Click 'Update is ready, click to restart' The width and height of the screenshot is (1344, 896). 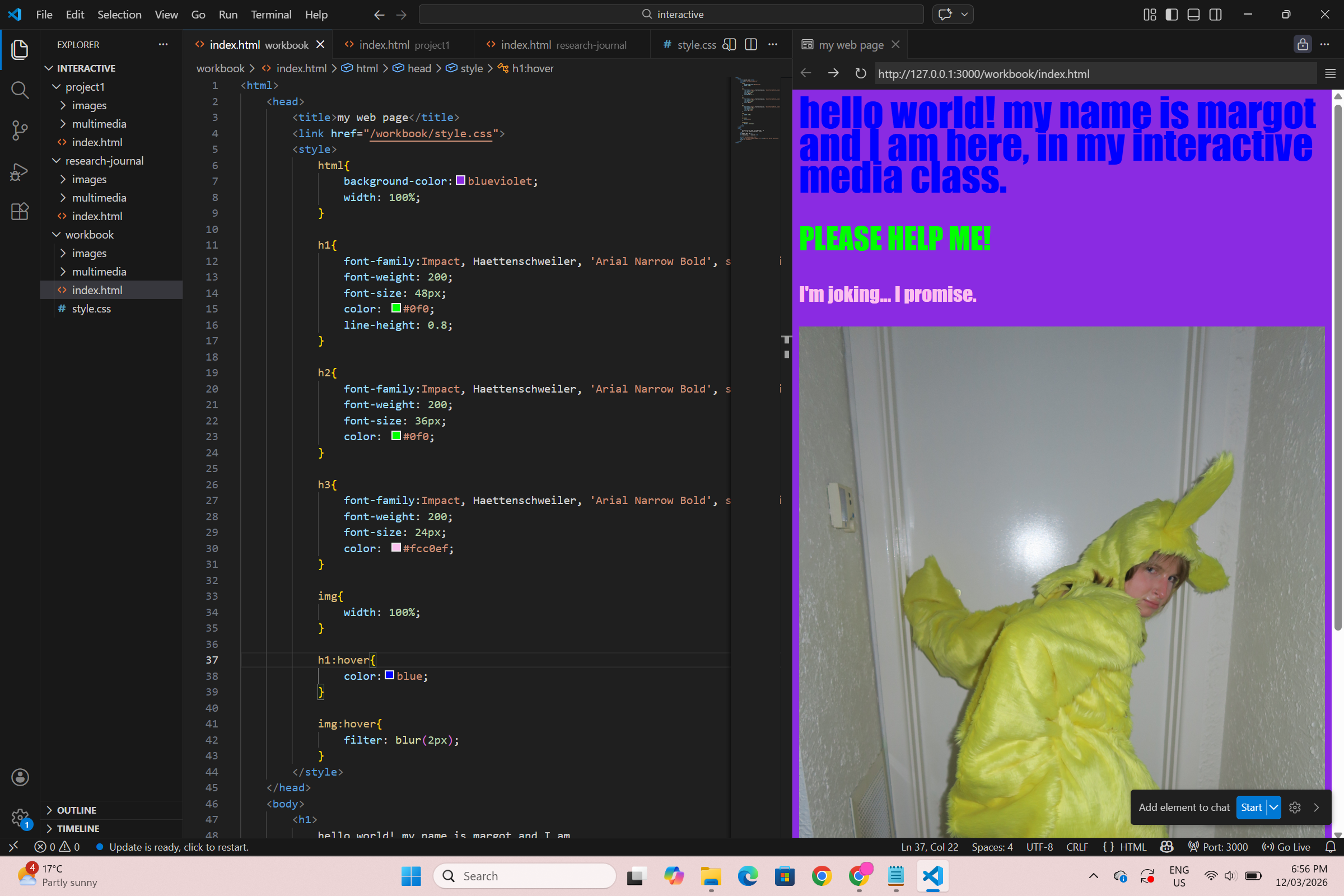point(179,847)
